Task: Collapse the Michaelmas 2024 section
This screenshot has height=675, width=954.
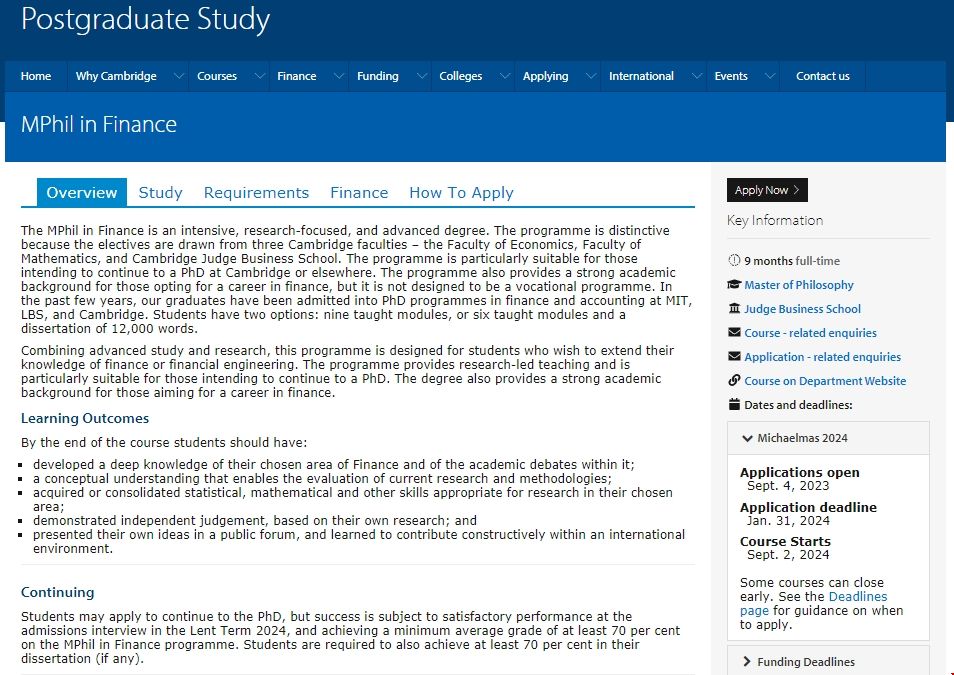Action: click(748, 438)
